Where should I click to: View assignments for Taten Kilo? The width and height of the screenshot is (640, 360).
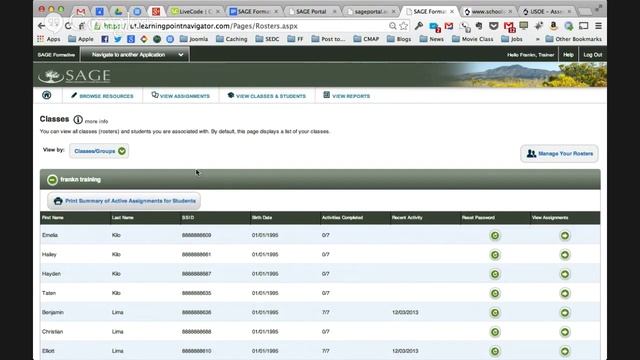pos(565,293)
